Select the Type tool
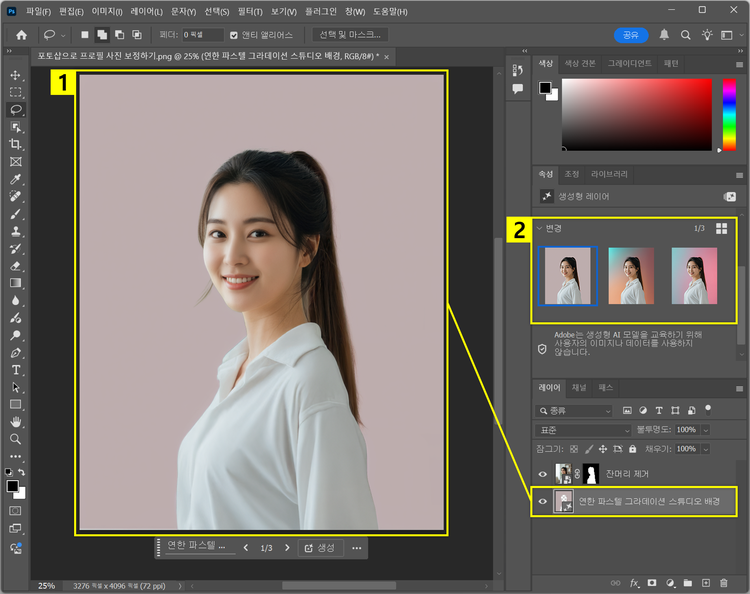 (x=15, y=370)
